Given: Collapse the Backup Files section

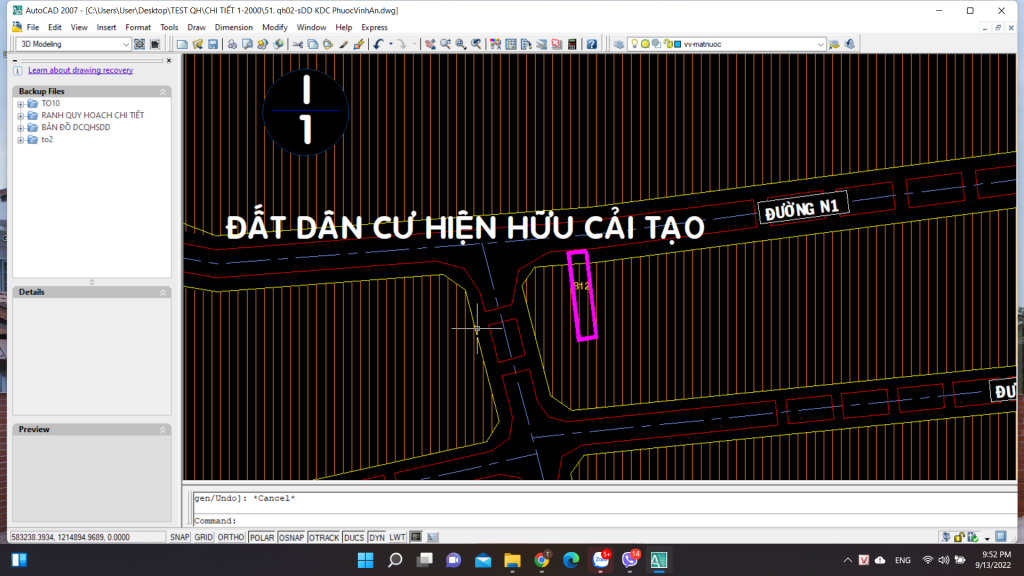Looking at the screenshot, I should coord(163,91).
